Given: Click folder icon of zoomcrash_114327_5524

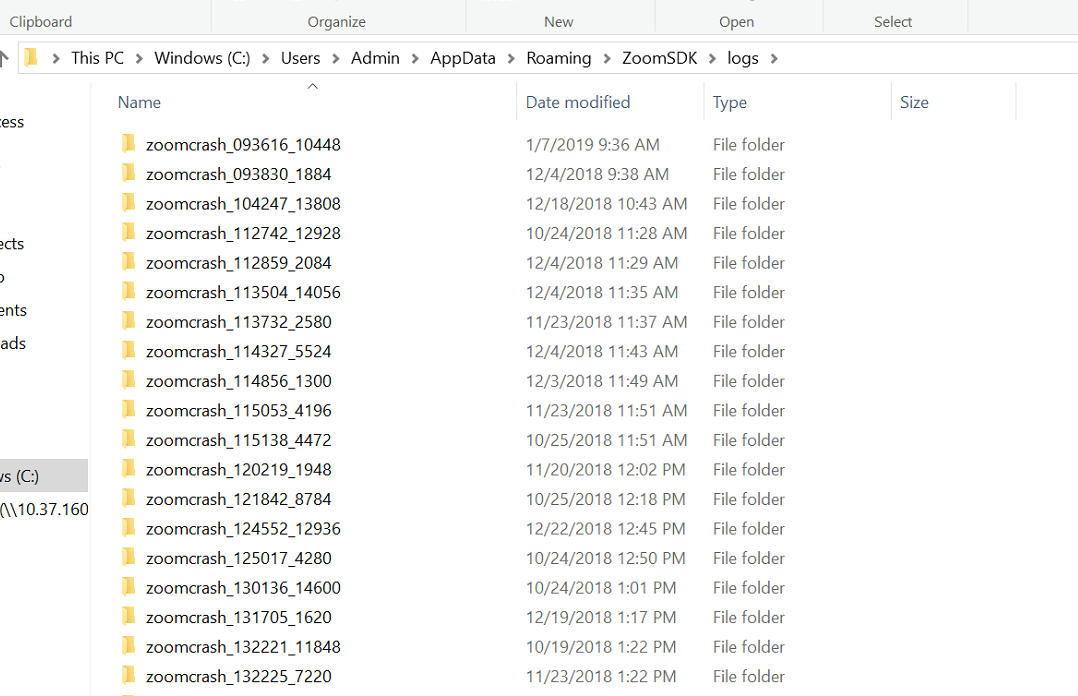Looking at the screenshot, I should click(129, 351).
